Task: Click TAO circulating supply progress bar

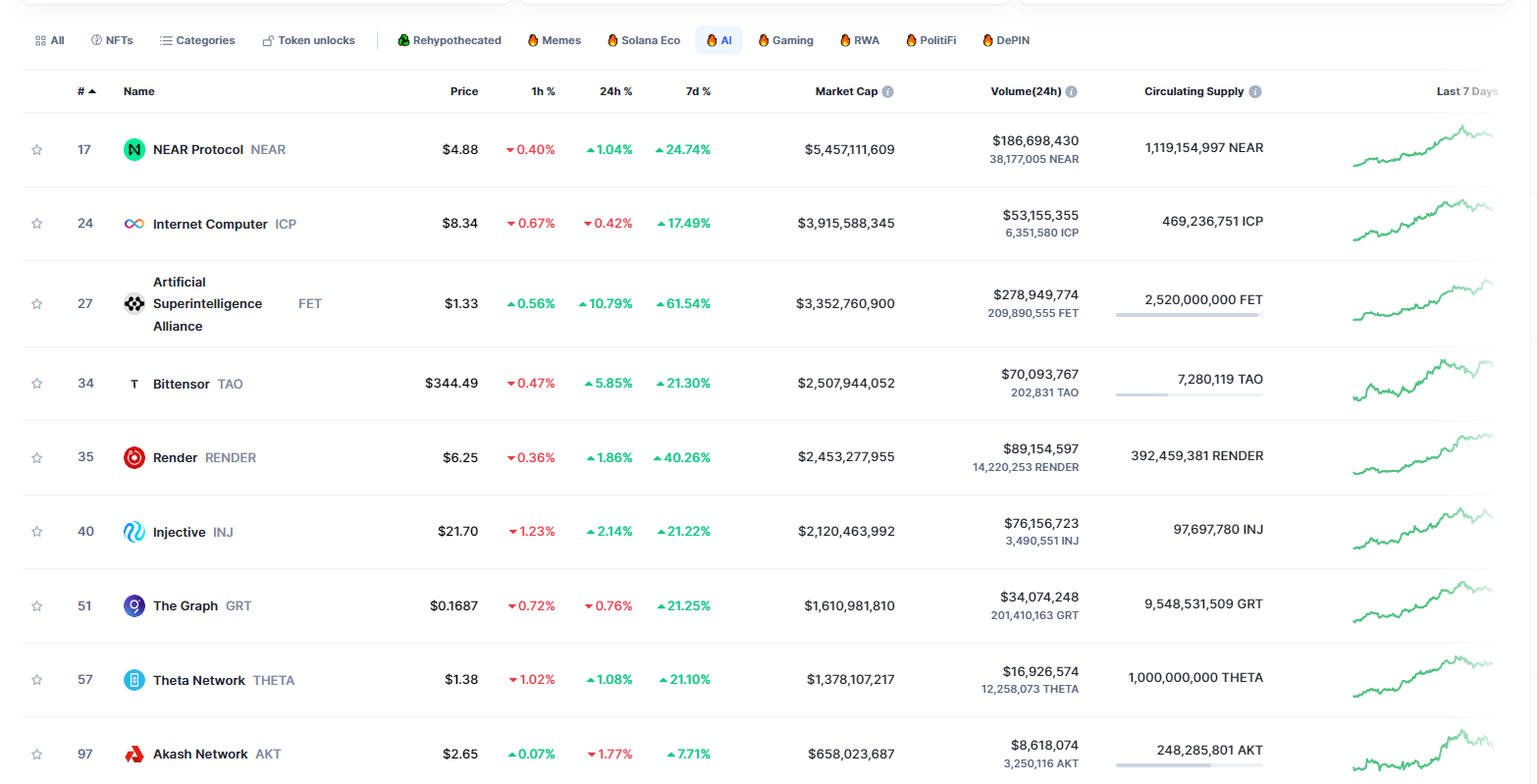Action: pos(1189,394)
